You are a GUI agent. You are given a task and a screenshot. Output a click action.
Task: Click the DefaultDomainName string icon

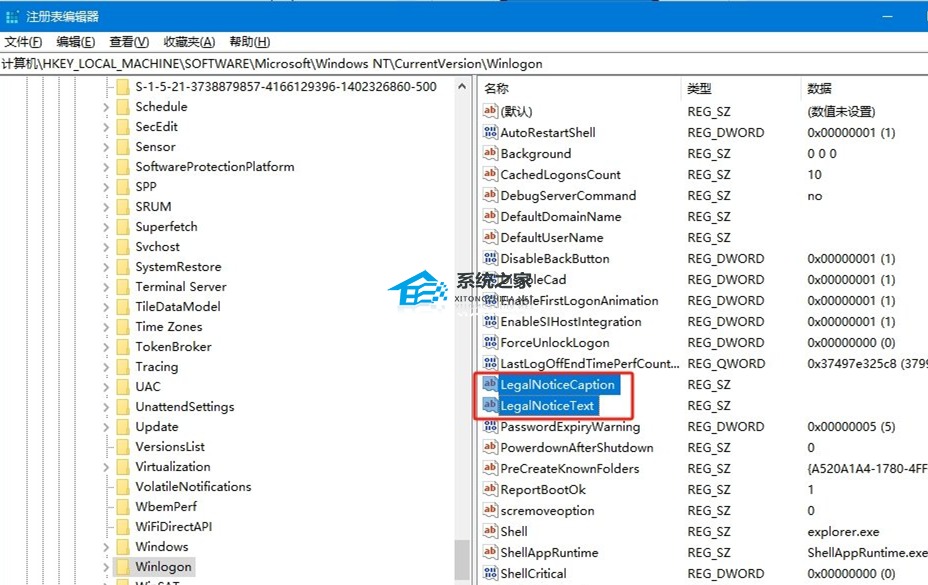[x=490, y=216]
